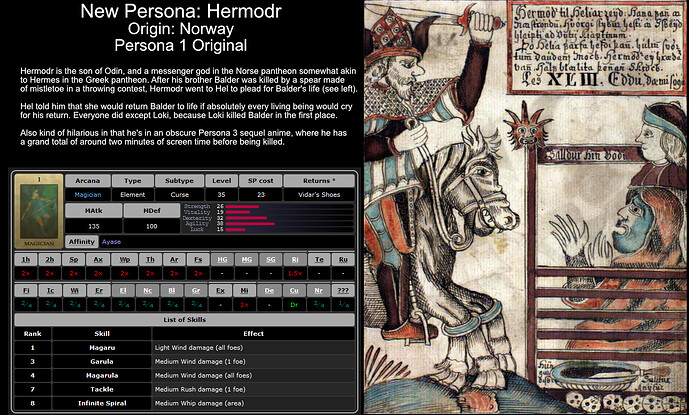Click the Medium Whip damage (area) effect
The height and width of the screenshot is (415, 689).
(199, 404)
